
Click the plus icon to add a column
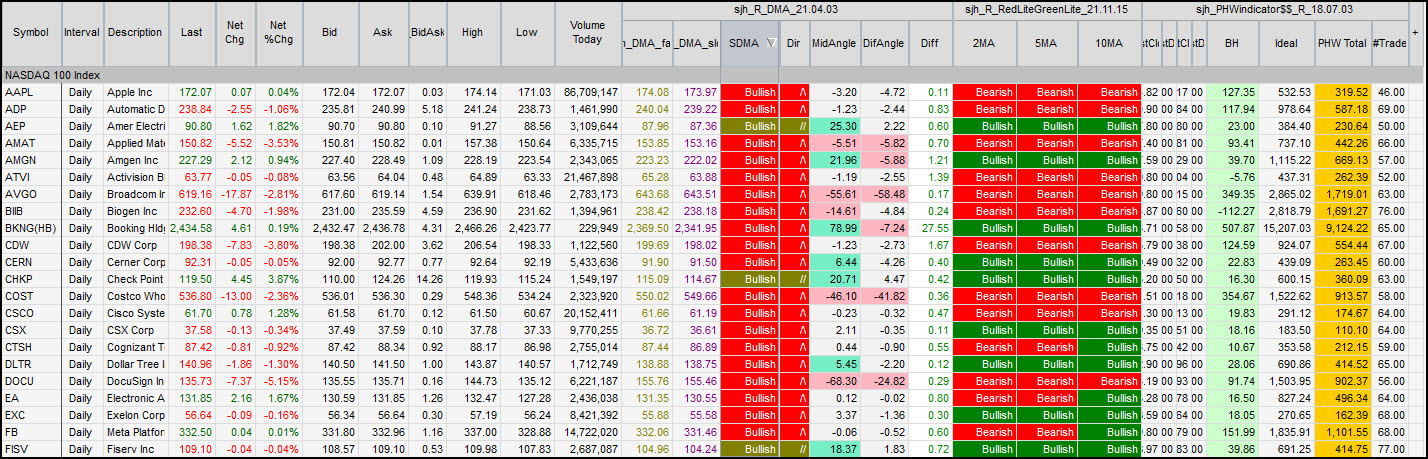point(1415,32)
